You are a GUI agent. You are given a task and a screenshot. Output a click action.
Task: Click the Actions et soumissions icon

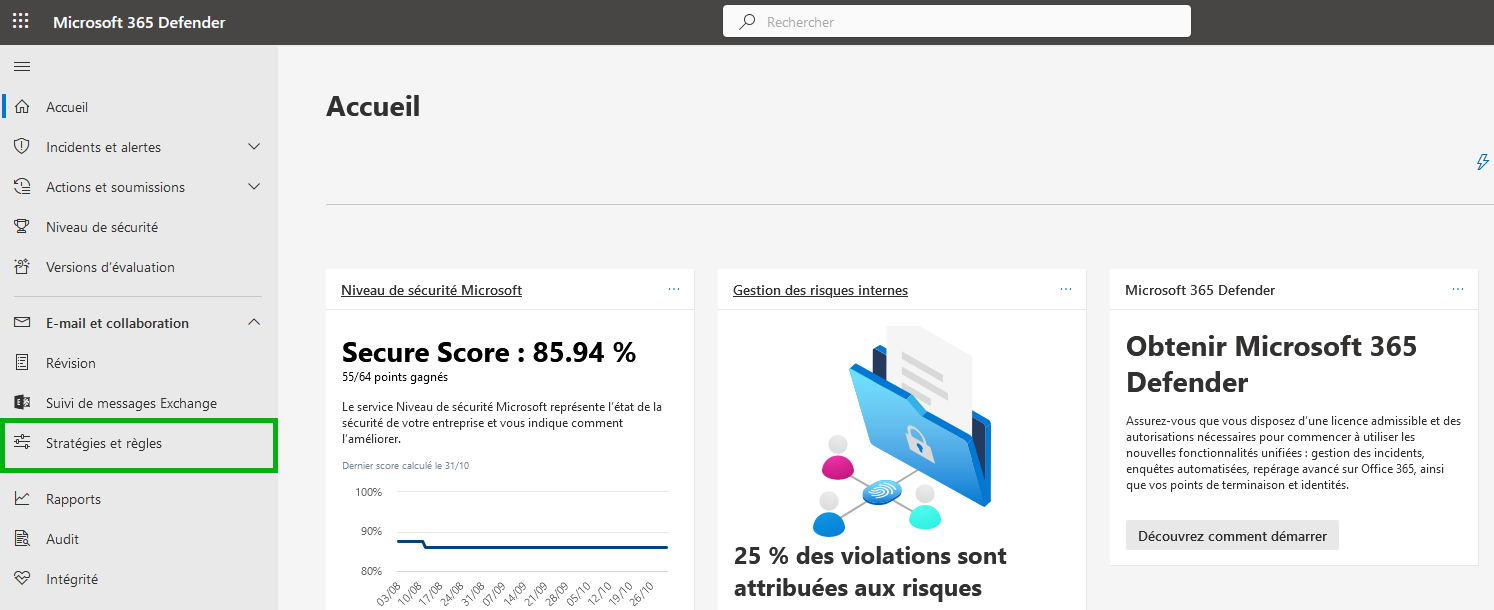pyautogui.click(x=22, y=187)
